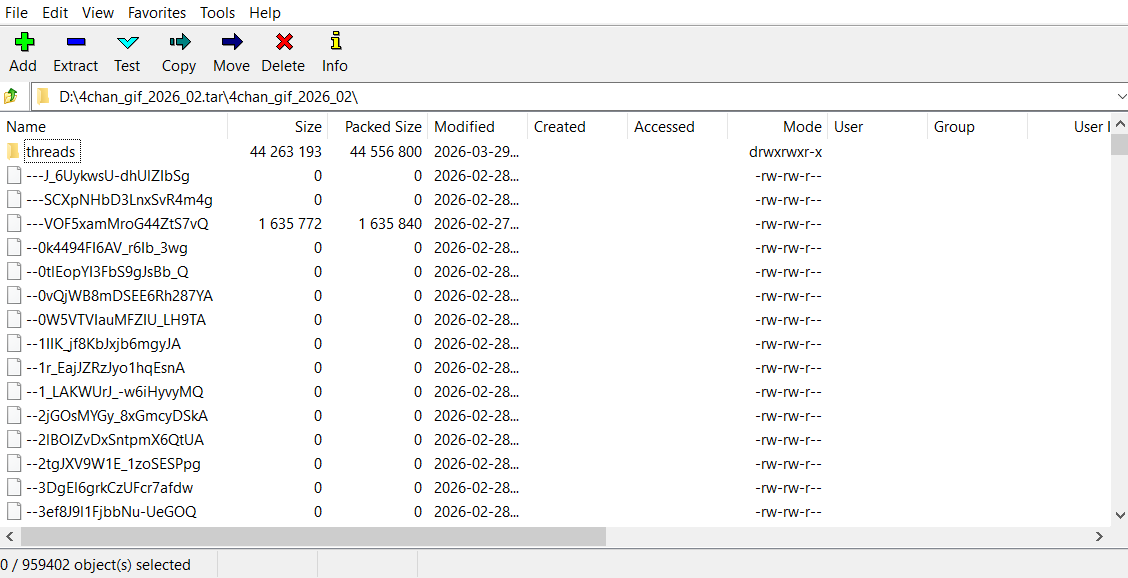
Task: Click the Move toolbar icon
Action: tap(232, 42)
